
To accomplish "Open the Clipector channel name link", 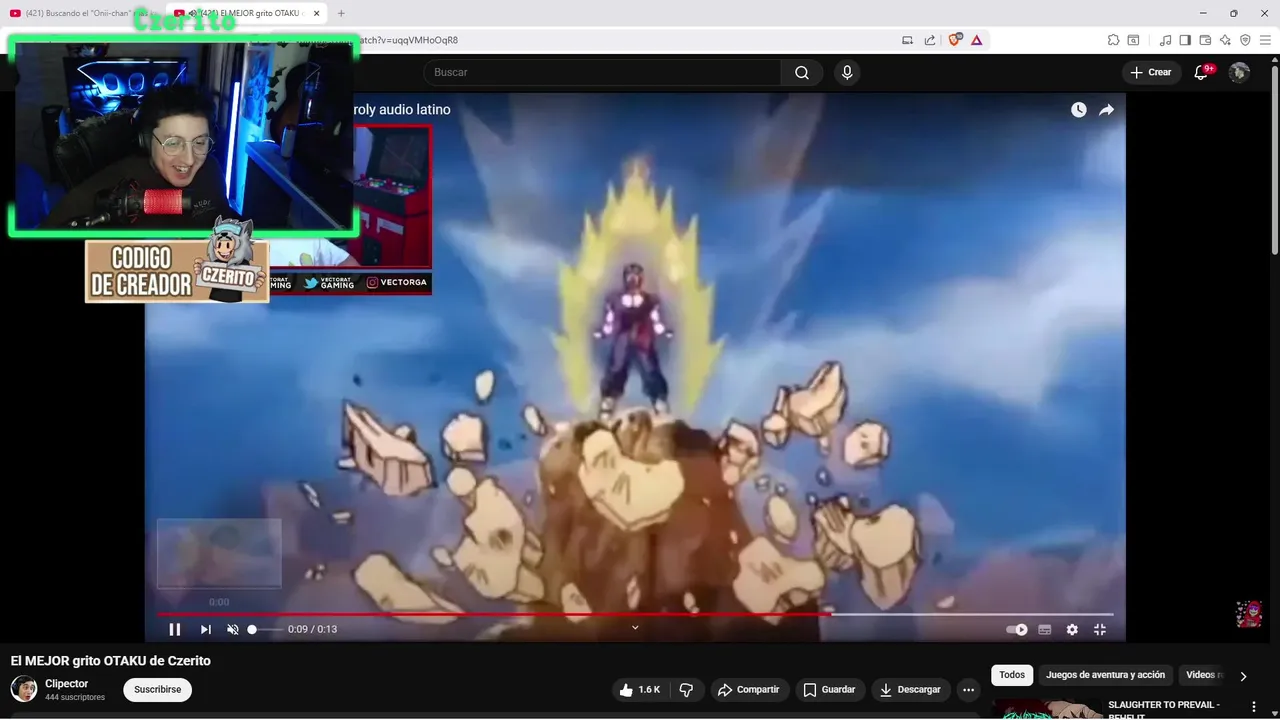I will pos(67,684).
